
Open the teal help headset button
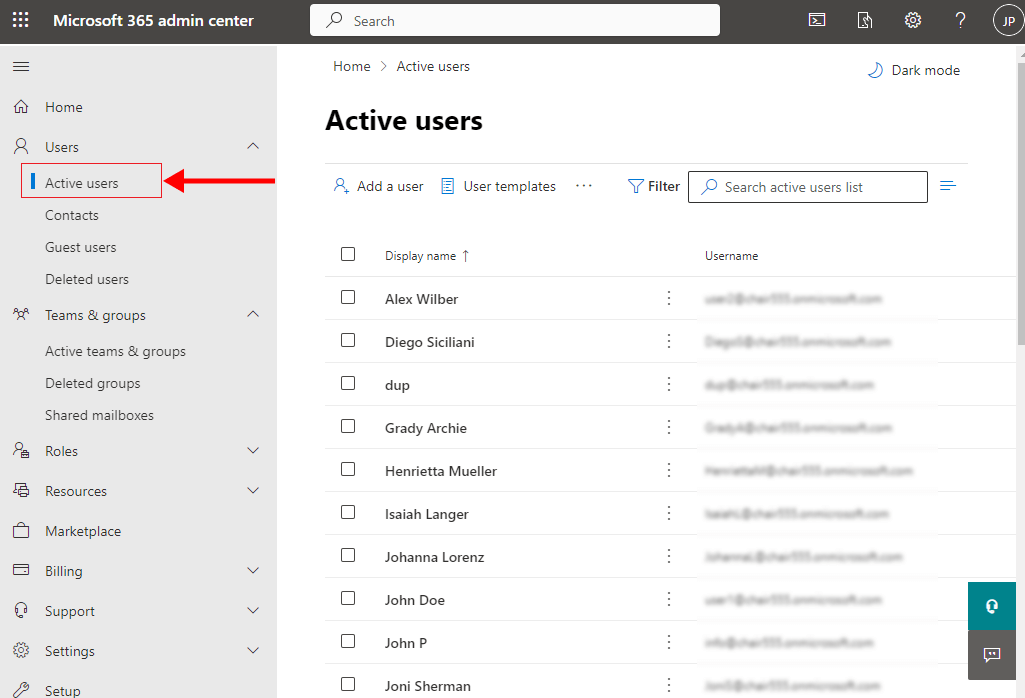pyautogui.click(x=992, y=606)
